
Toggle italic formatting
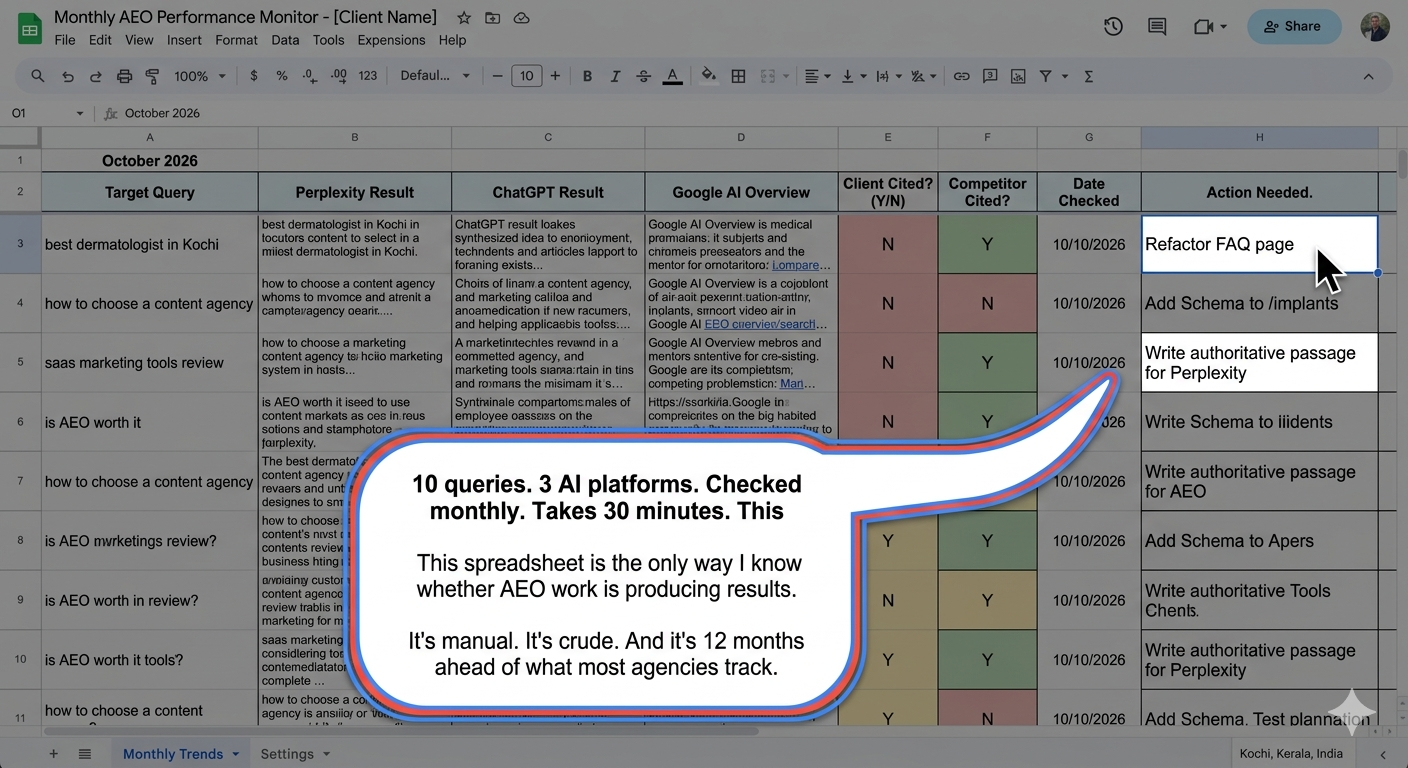(615, 76)
